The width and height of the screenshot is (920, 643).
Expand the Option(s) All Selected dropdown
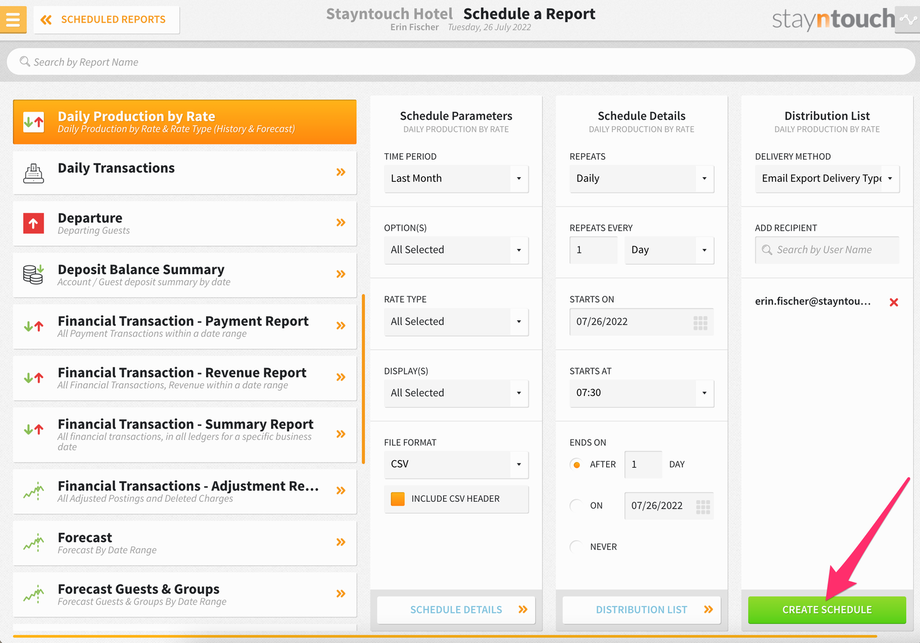click(x=456, y=250)
